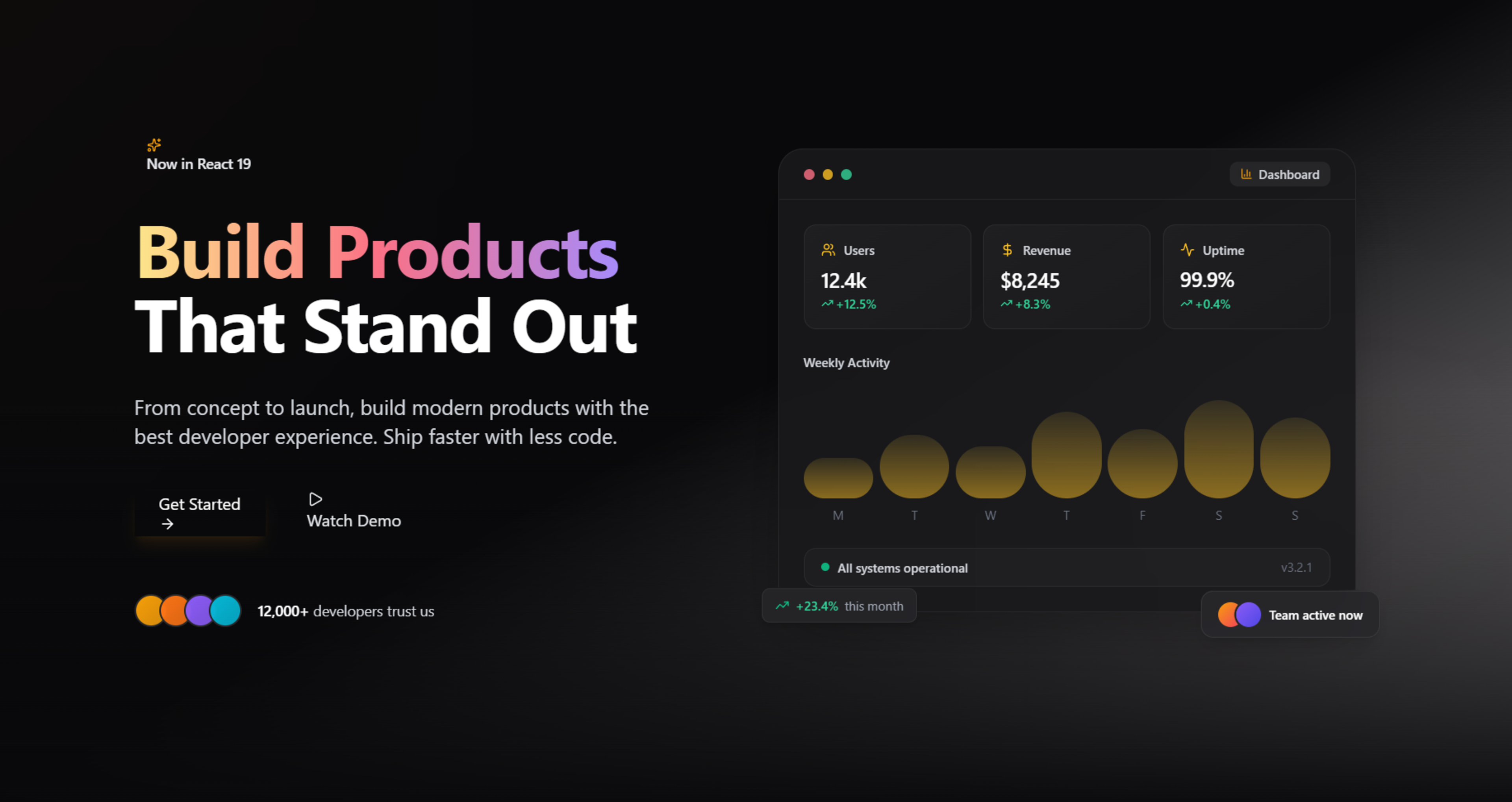This screenshot has width=1512, height=802.
Task: Click the sparkles icon above Now in React 19
Action: (x=154, y=145)
